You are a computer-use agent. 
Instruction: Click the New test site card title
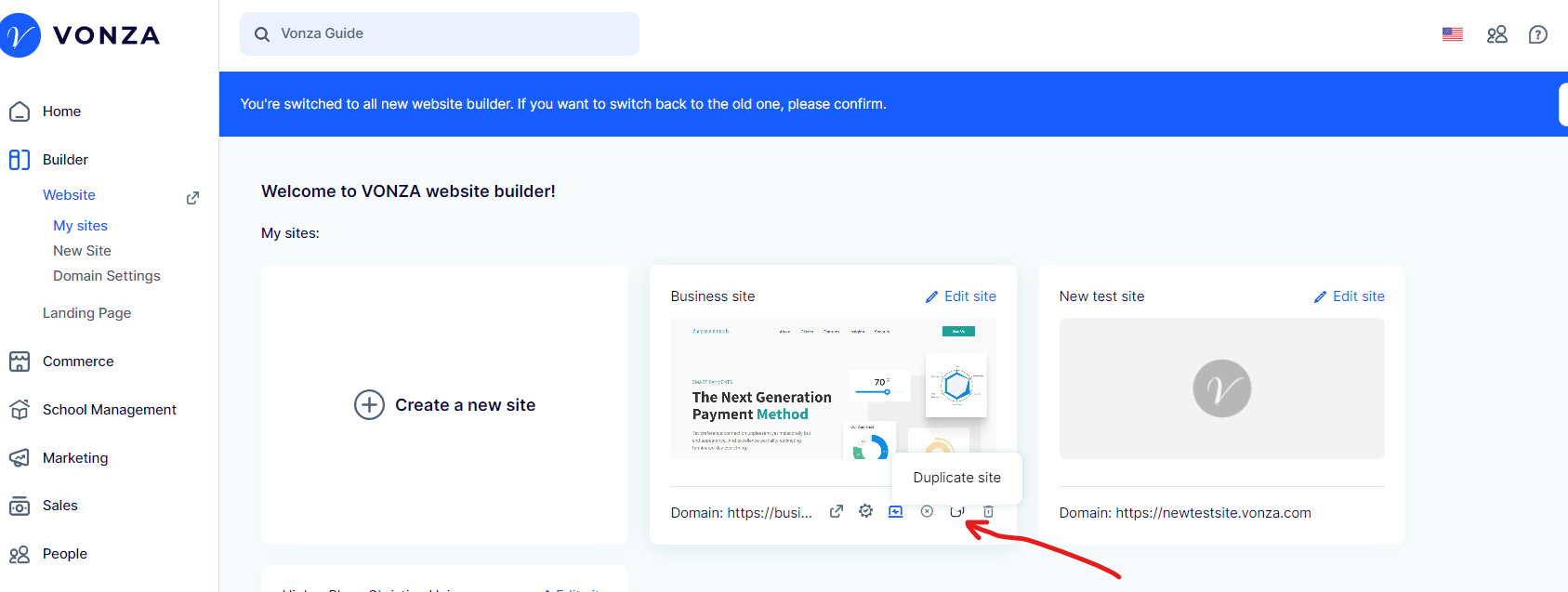click(1101, 296)
